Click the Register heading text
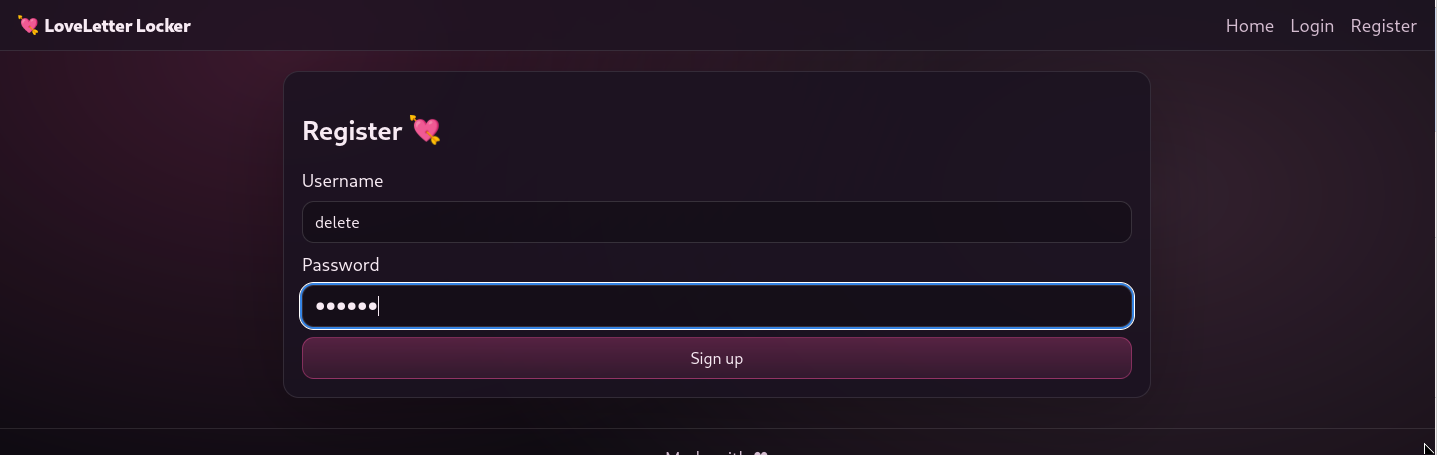This screenshot has height=455, width=1437. [x=352, y=131]
